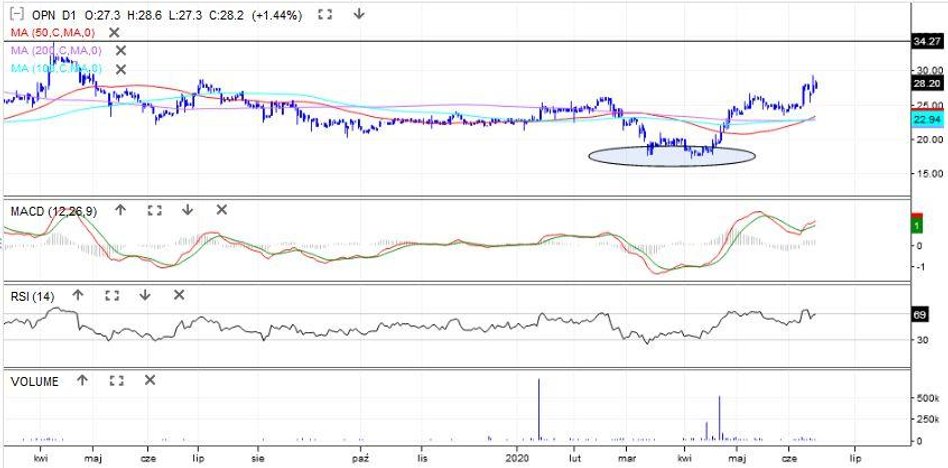This screenshot has height=468, width=948.
Task: Maximize the OPN price chart panel
Action: tap(324, 15)
